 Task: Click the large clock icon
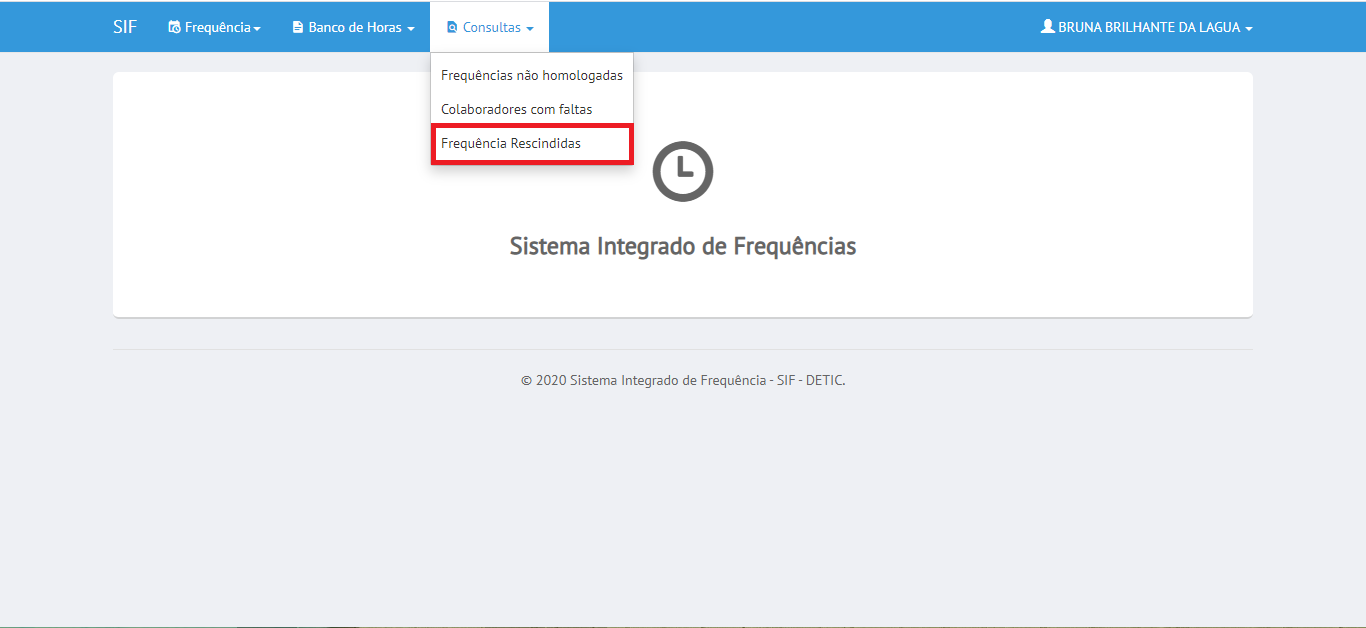(x=683, y=171)
